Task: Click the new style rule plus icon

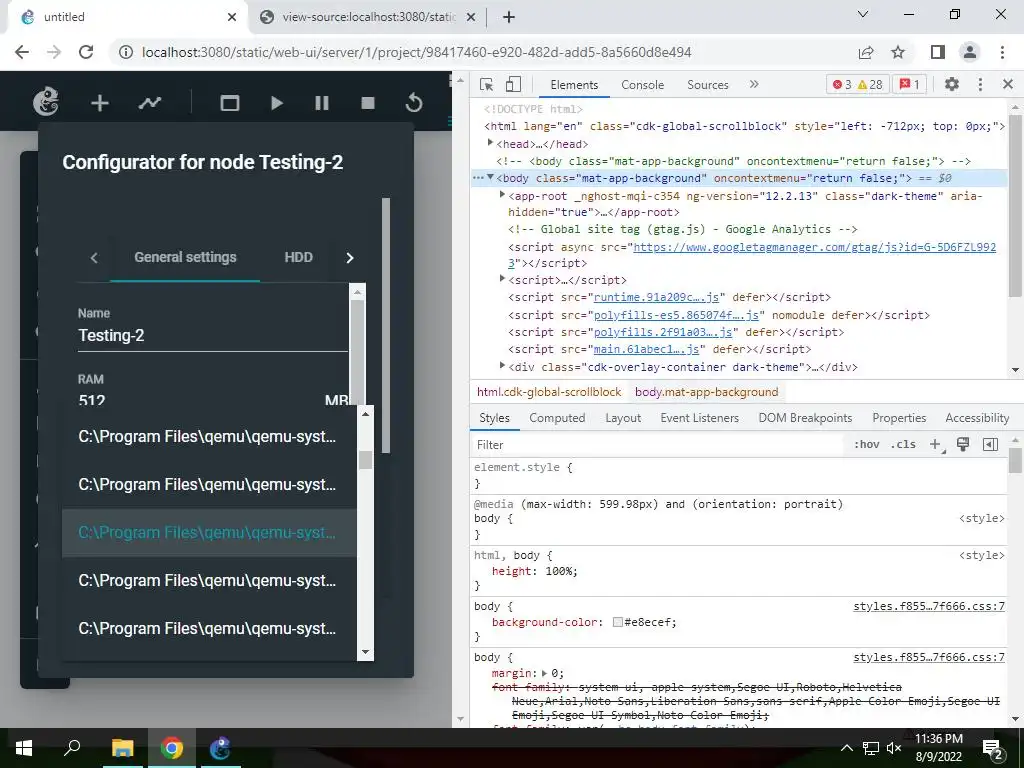Action: pos(936,445)
